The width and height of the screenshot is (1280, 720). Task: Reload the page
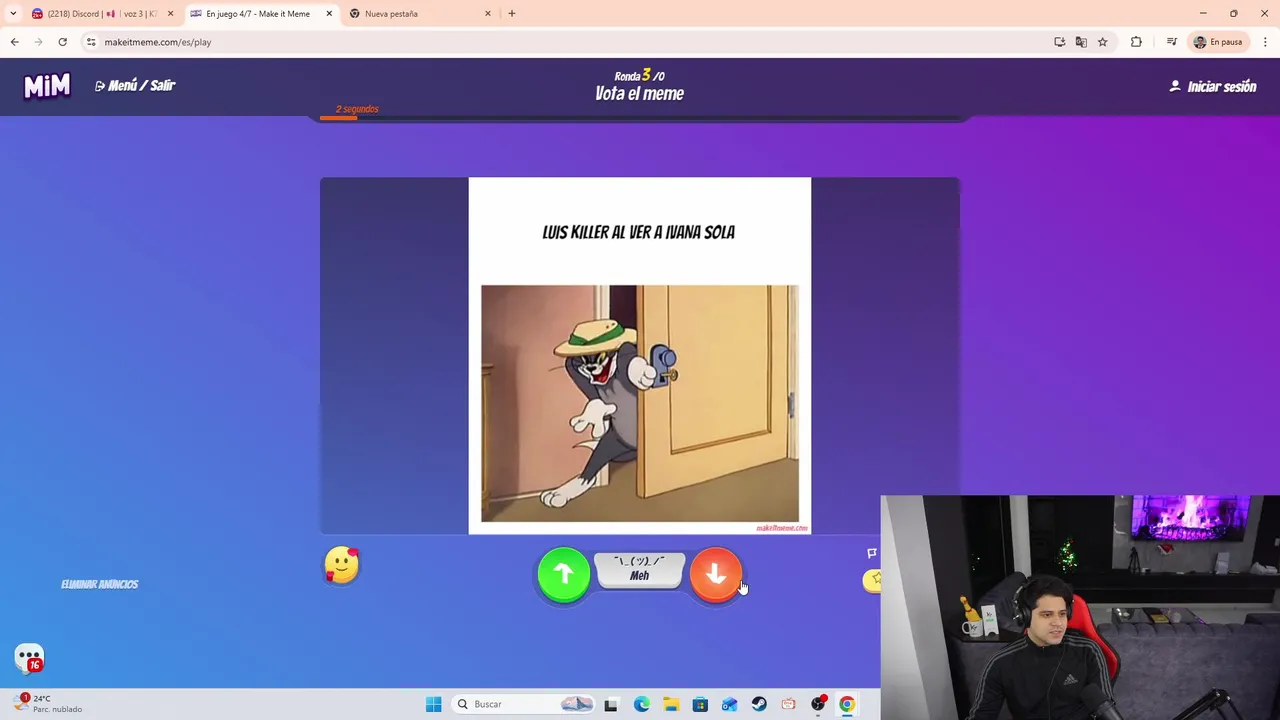62,42
